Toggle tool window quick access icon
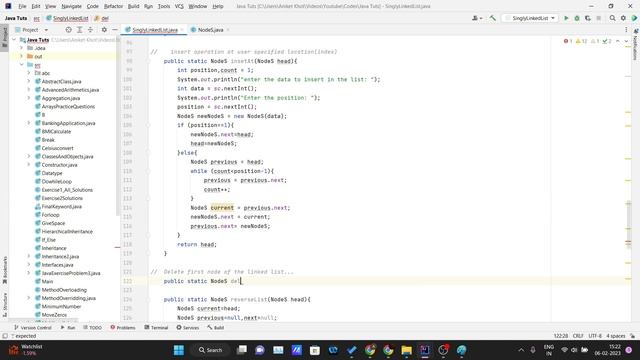The height and width of the screenshot is (360, 640). click(5, 336)
